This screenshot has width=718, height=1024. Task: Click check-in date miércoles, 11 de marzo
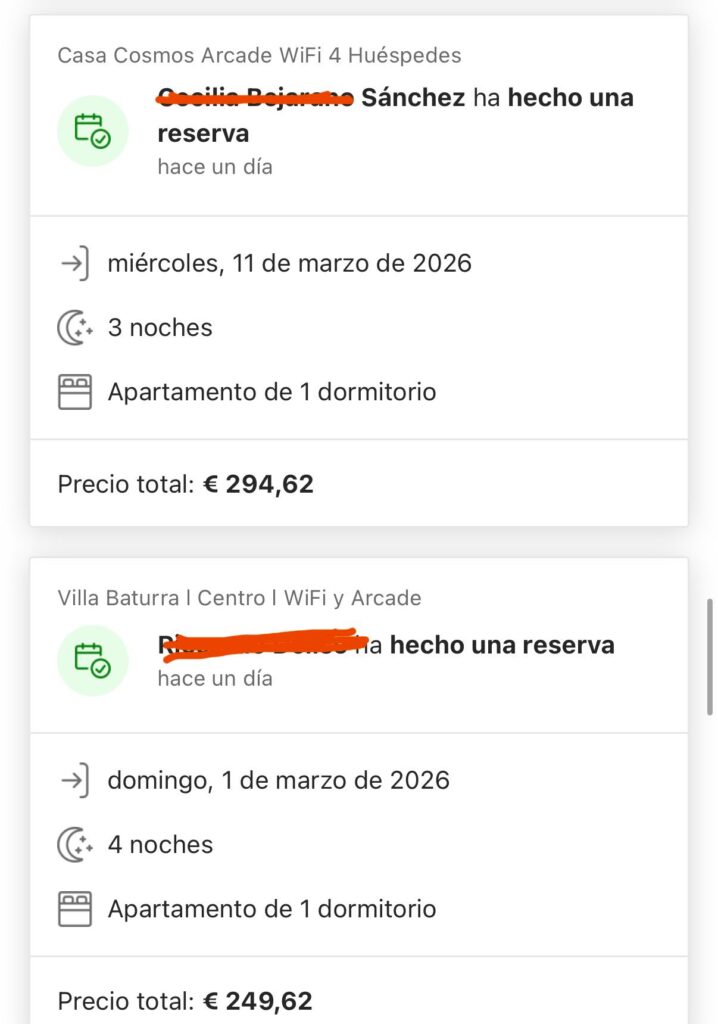(x=289, y=264)
